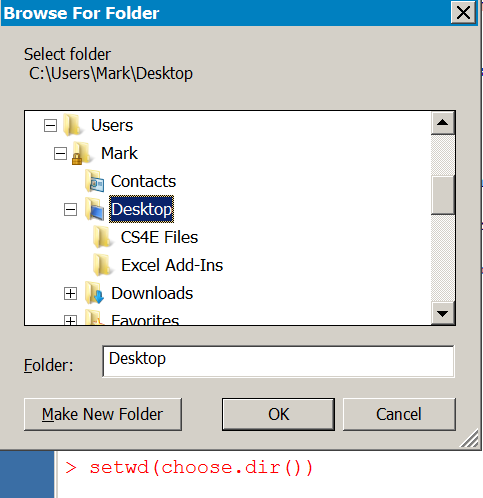Select the CS4E Files folder label
The image size is (483, 498).
click(159, 237)
